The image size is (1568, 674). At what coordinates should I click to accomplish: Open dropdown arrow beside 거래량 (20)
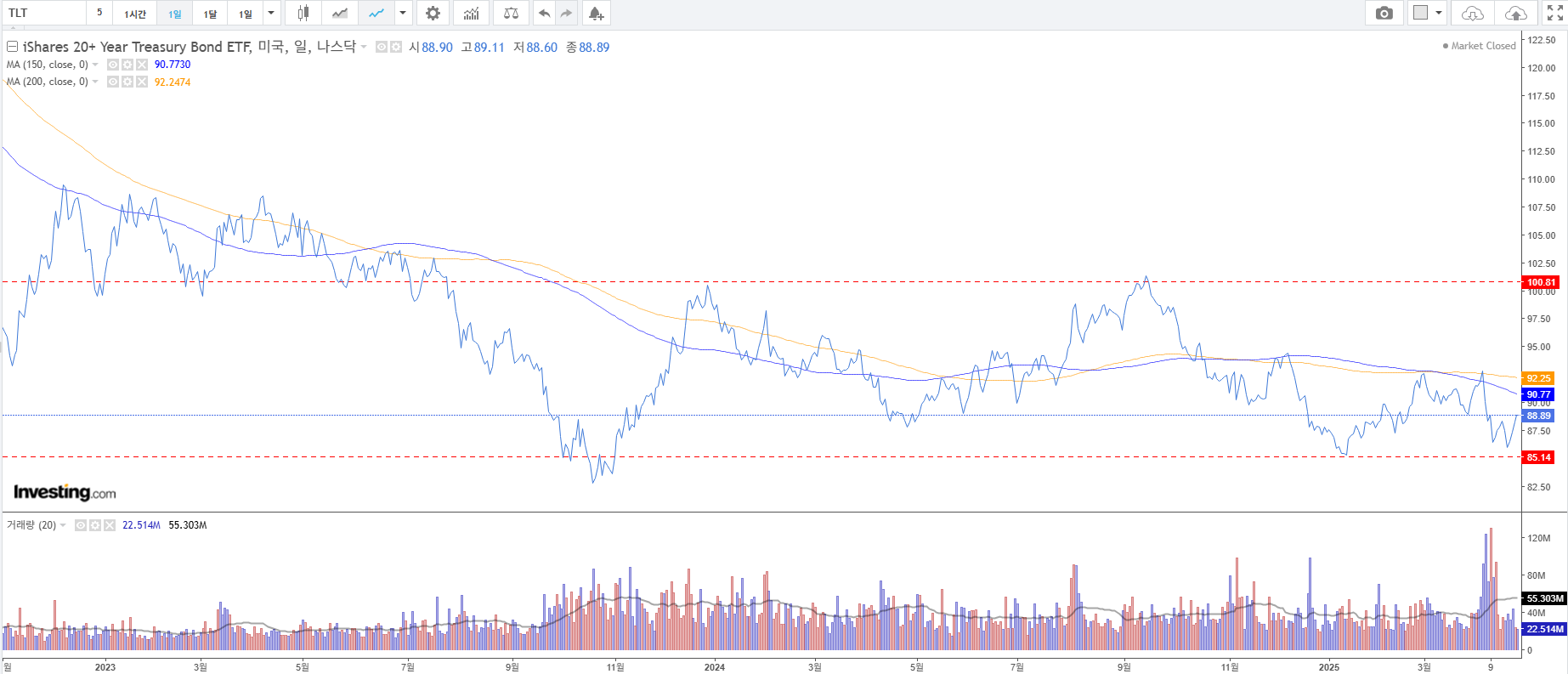coord(63,525)
